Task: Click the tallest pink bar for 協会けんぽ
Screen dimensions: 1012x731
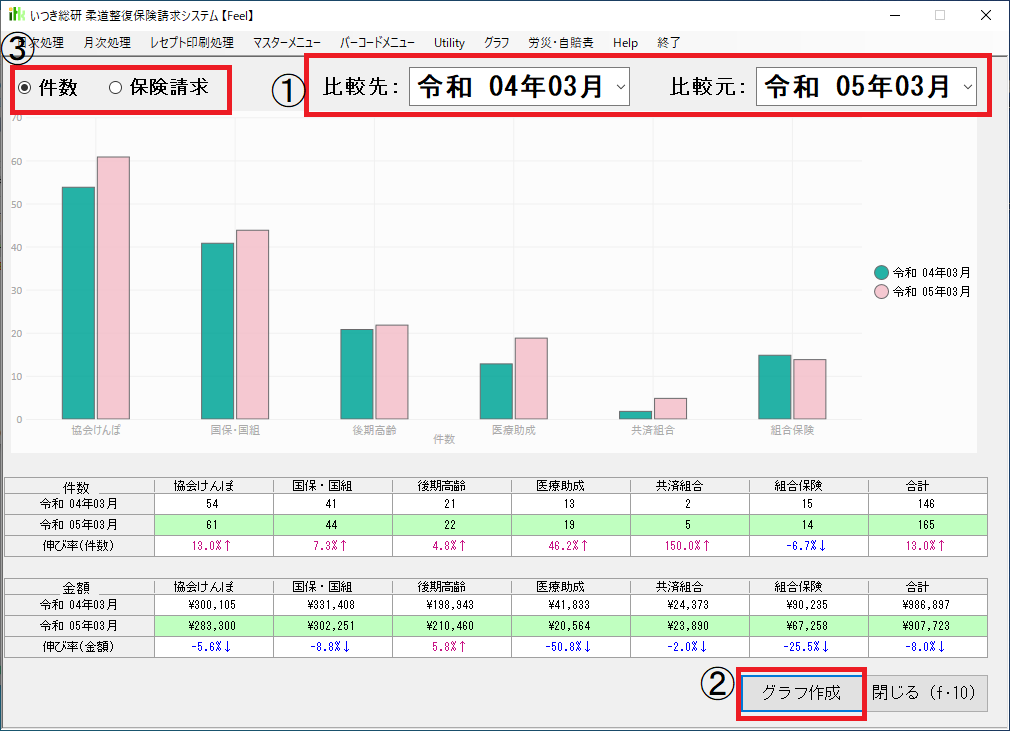Action: click(113, 288)
